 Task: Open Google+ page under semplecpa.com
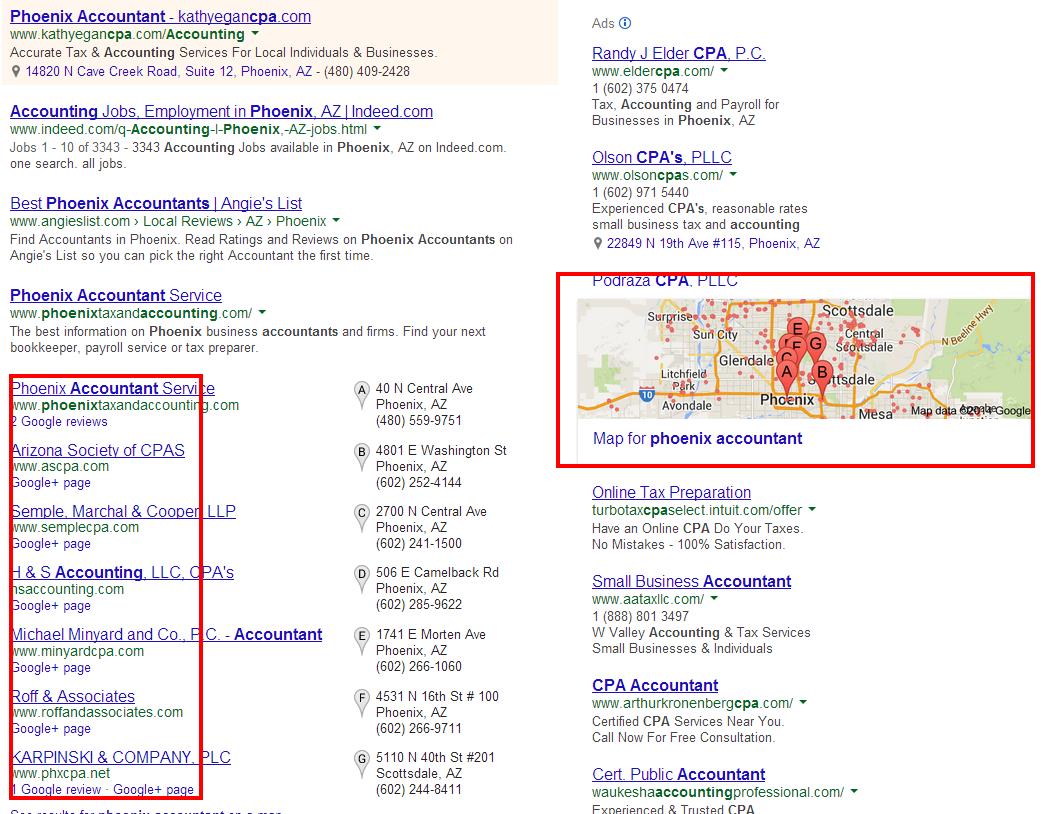(x=51, y=544)
